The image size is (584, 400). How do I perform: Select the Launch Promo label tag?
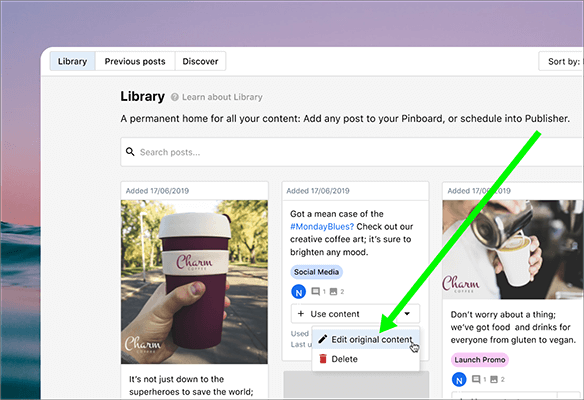pos(480,360)
